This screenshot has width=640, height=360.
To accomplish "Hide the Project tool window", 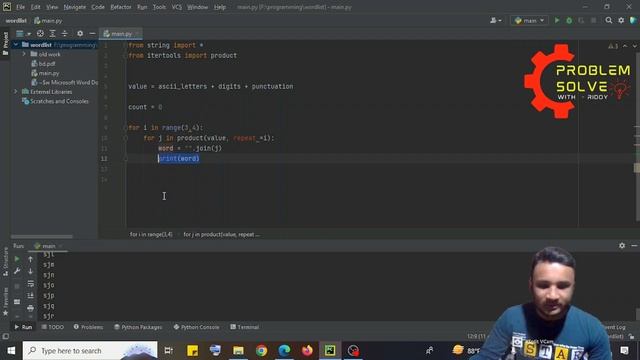I will [92, 33].
